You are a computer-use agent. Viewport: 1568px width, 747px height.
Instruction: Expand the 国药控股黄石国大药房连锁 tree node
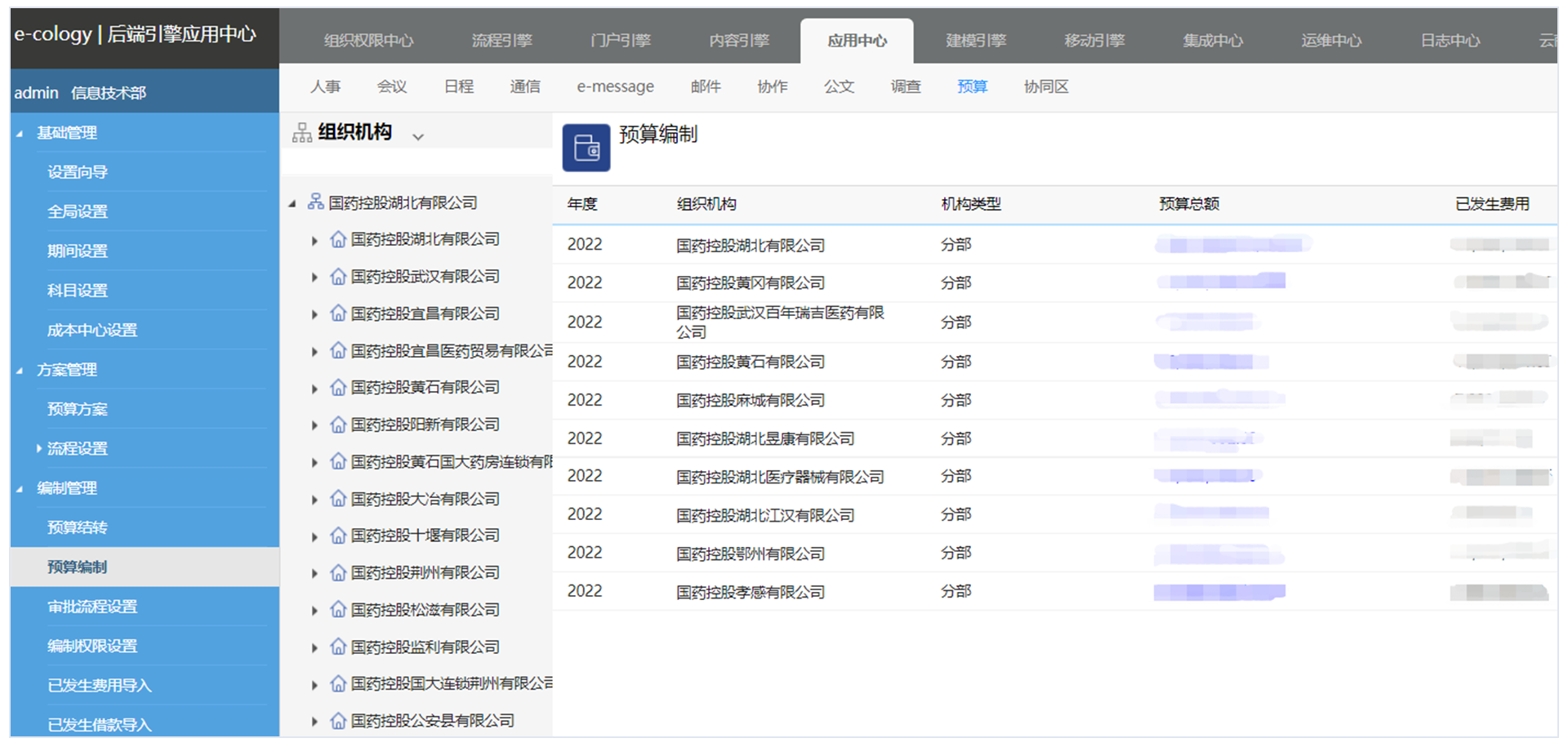click(314, 463)
